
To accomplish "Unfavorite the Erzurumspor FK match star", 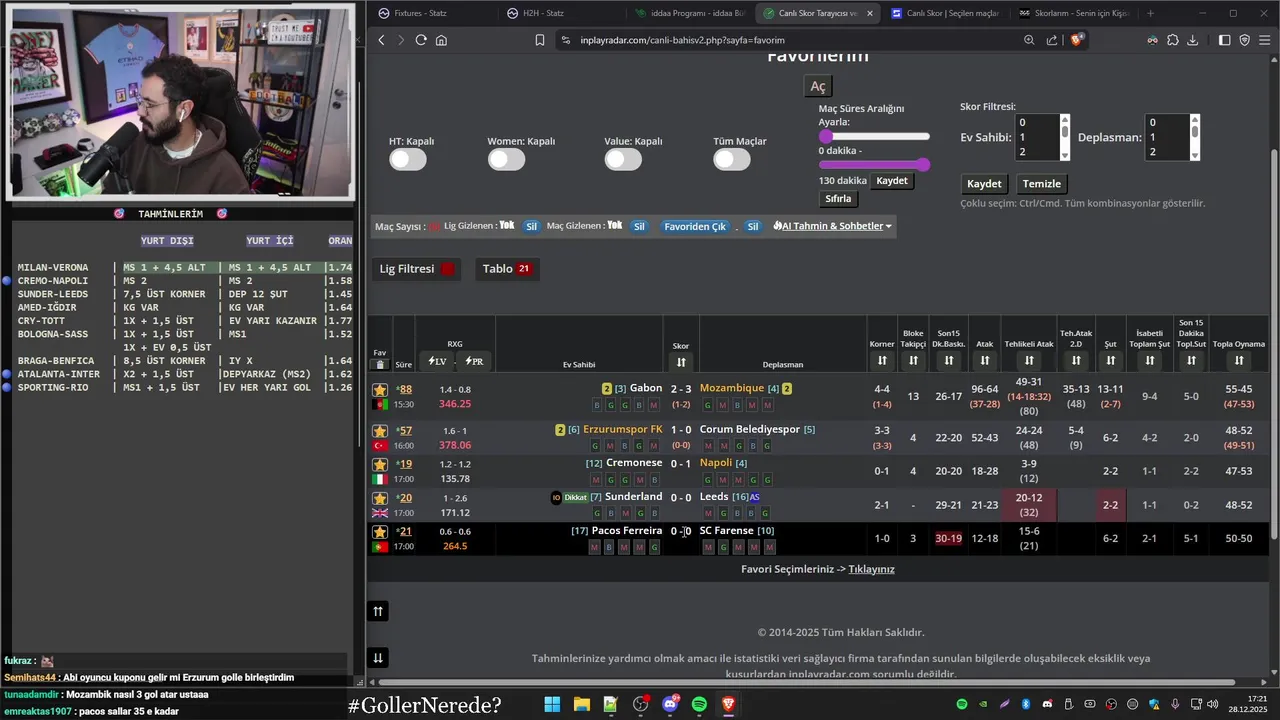I will (380, 430).
